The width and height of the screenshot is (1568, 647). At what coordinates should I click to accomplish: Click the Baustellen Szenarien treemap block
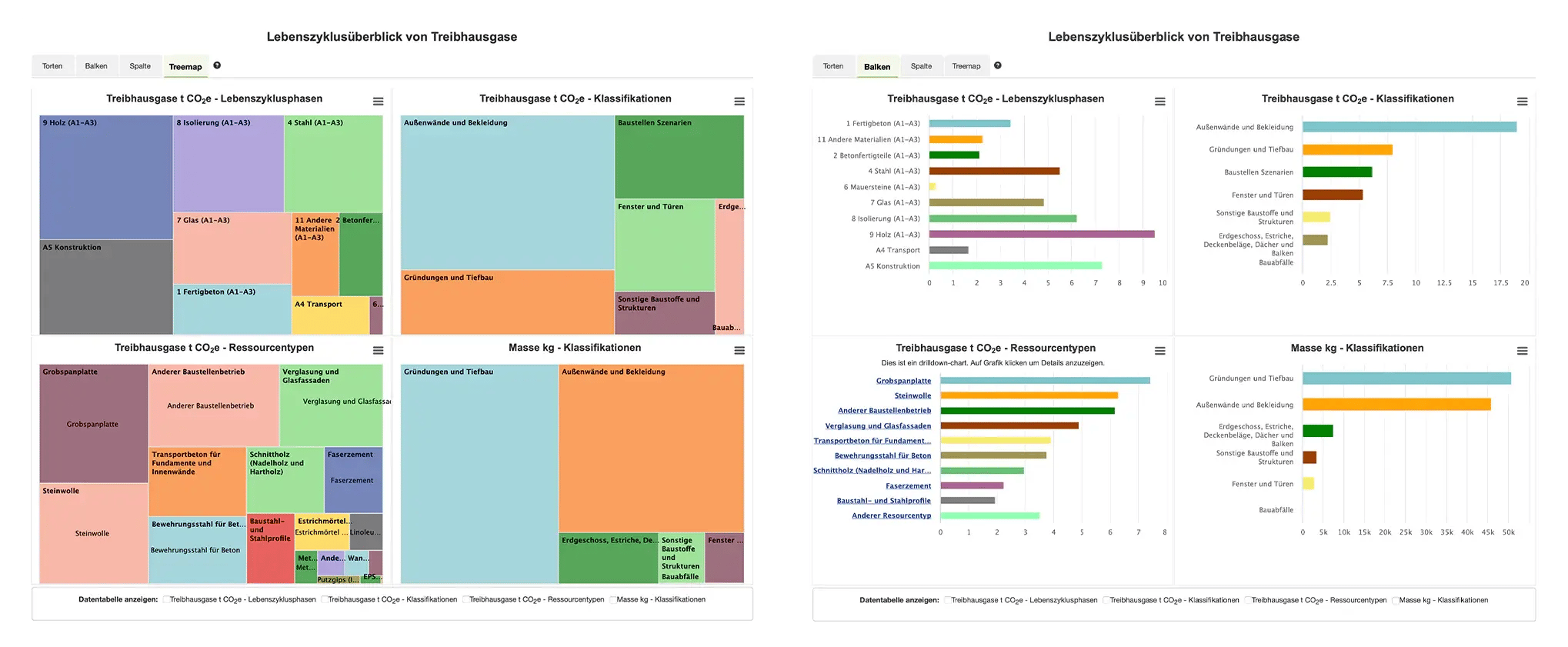679,157
